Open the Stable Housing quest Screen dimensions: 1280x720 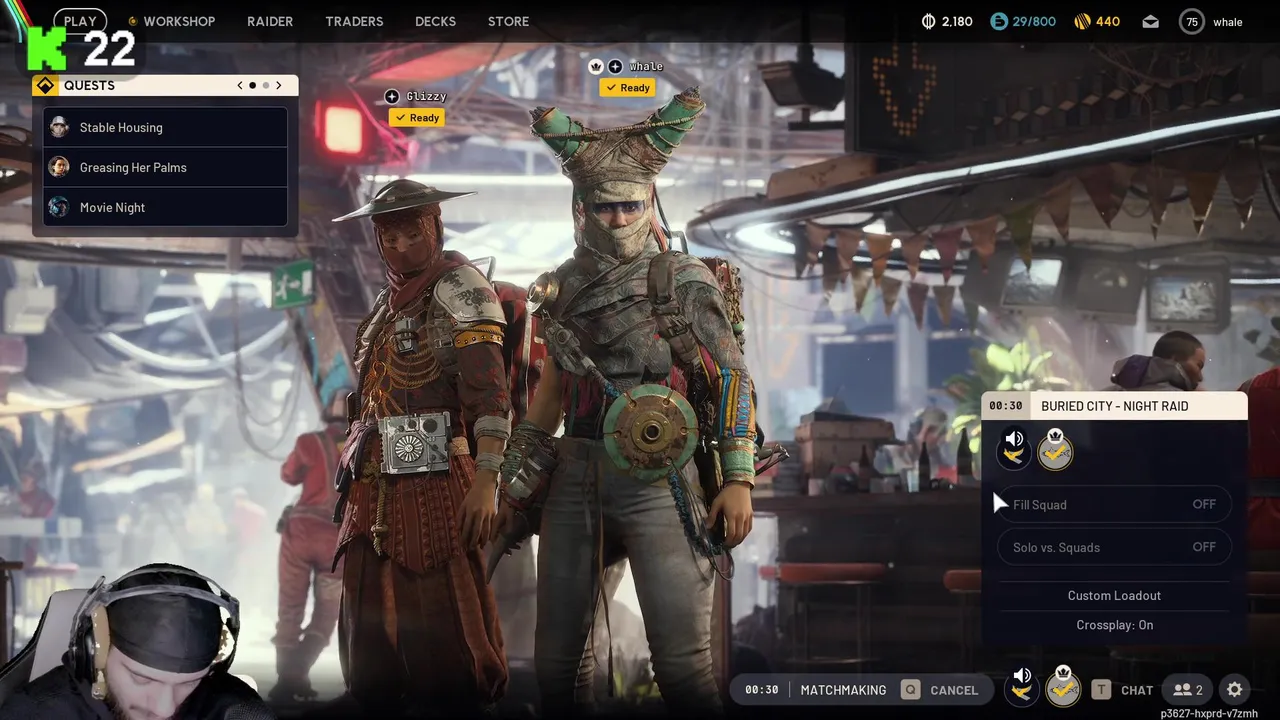point(166,127)
